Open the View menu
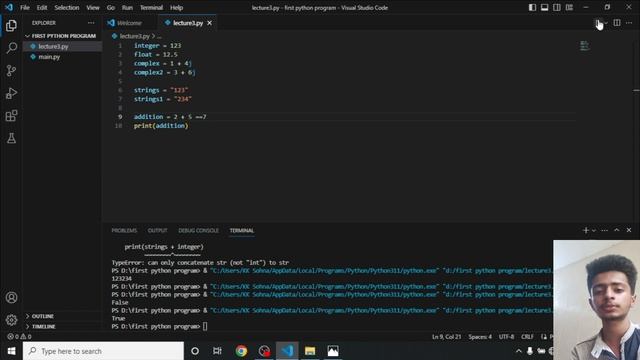The image size is (640, 360). [93, 7]
